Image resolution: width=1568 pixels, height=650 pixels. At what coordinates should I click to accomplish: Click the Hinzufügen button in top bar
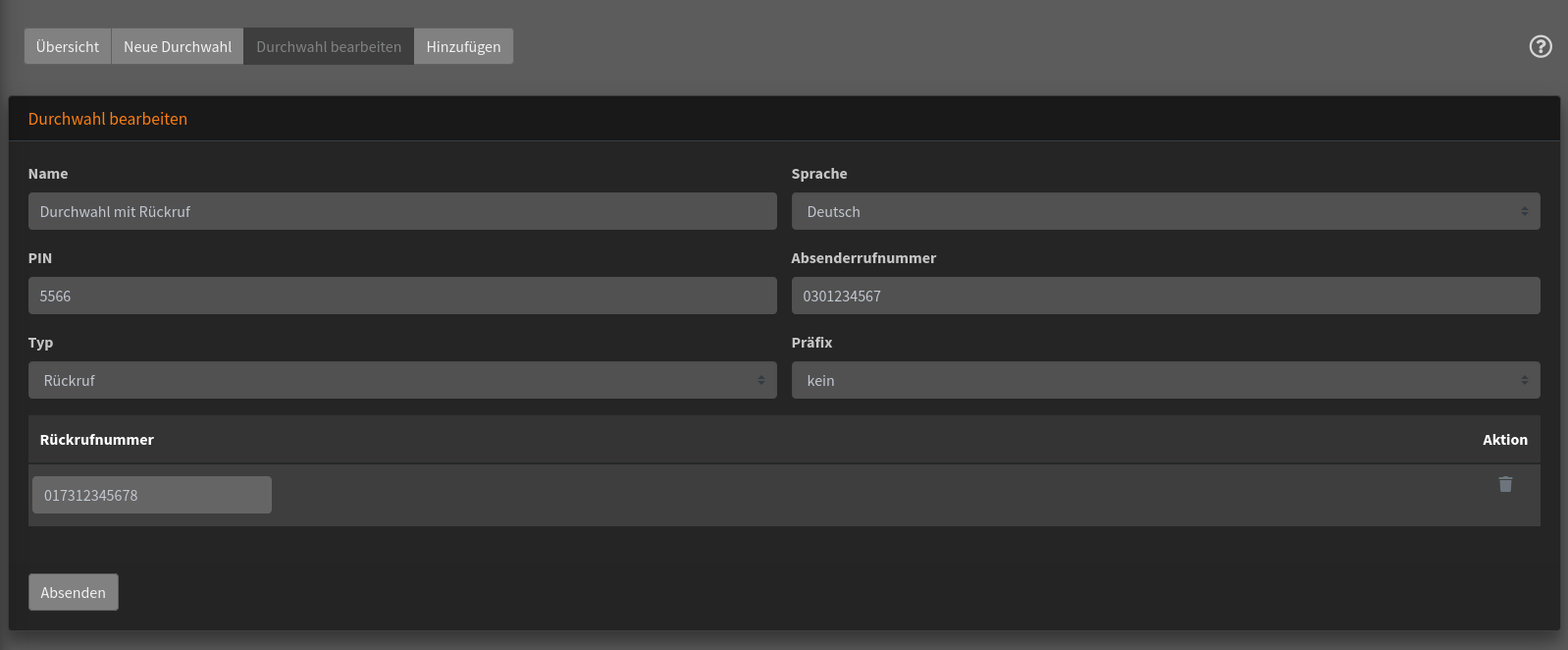point(463,46)
